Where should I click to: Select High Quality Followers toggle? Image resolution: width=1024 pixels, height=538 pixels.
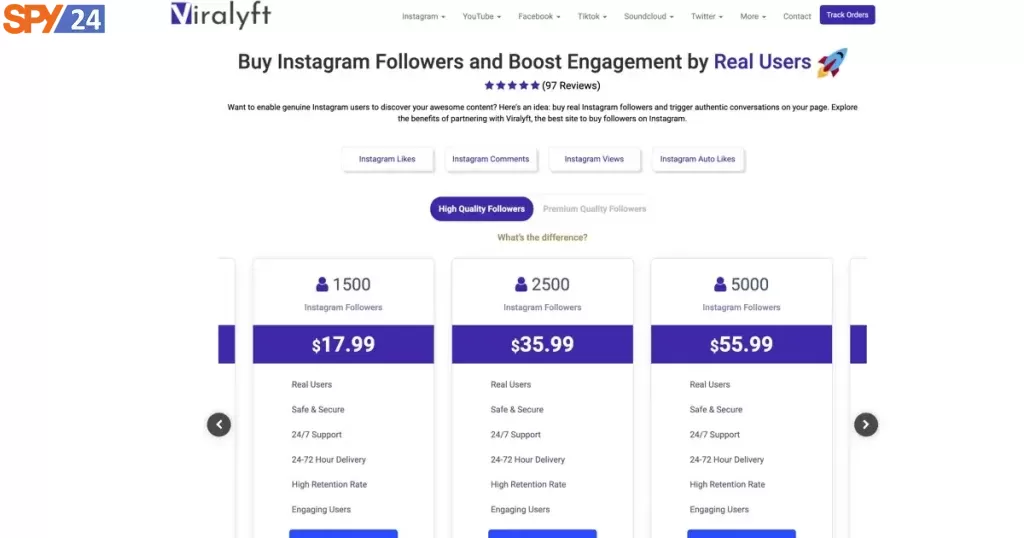pos(481,209)
